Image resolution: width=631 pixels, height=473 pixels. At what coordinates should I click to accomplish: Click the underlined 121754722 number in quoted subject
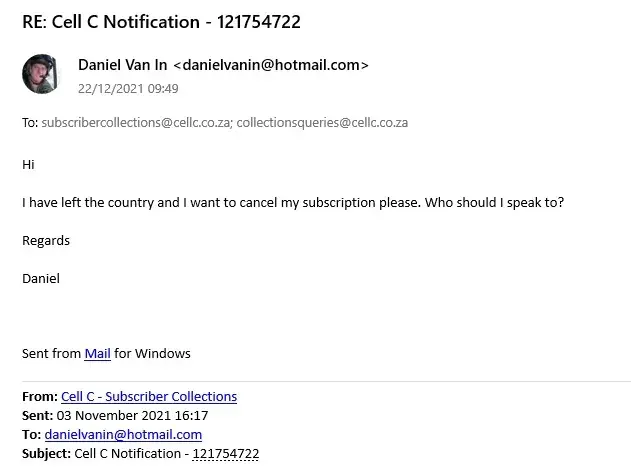point(226,454)
